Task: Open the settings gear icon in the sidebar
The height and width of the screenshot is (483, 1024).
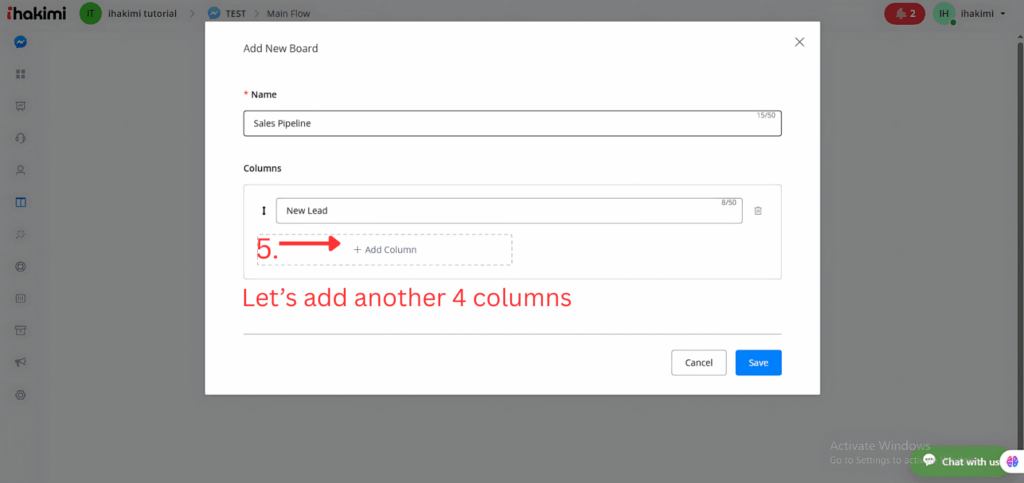Action: coord(20,395)
